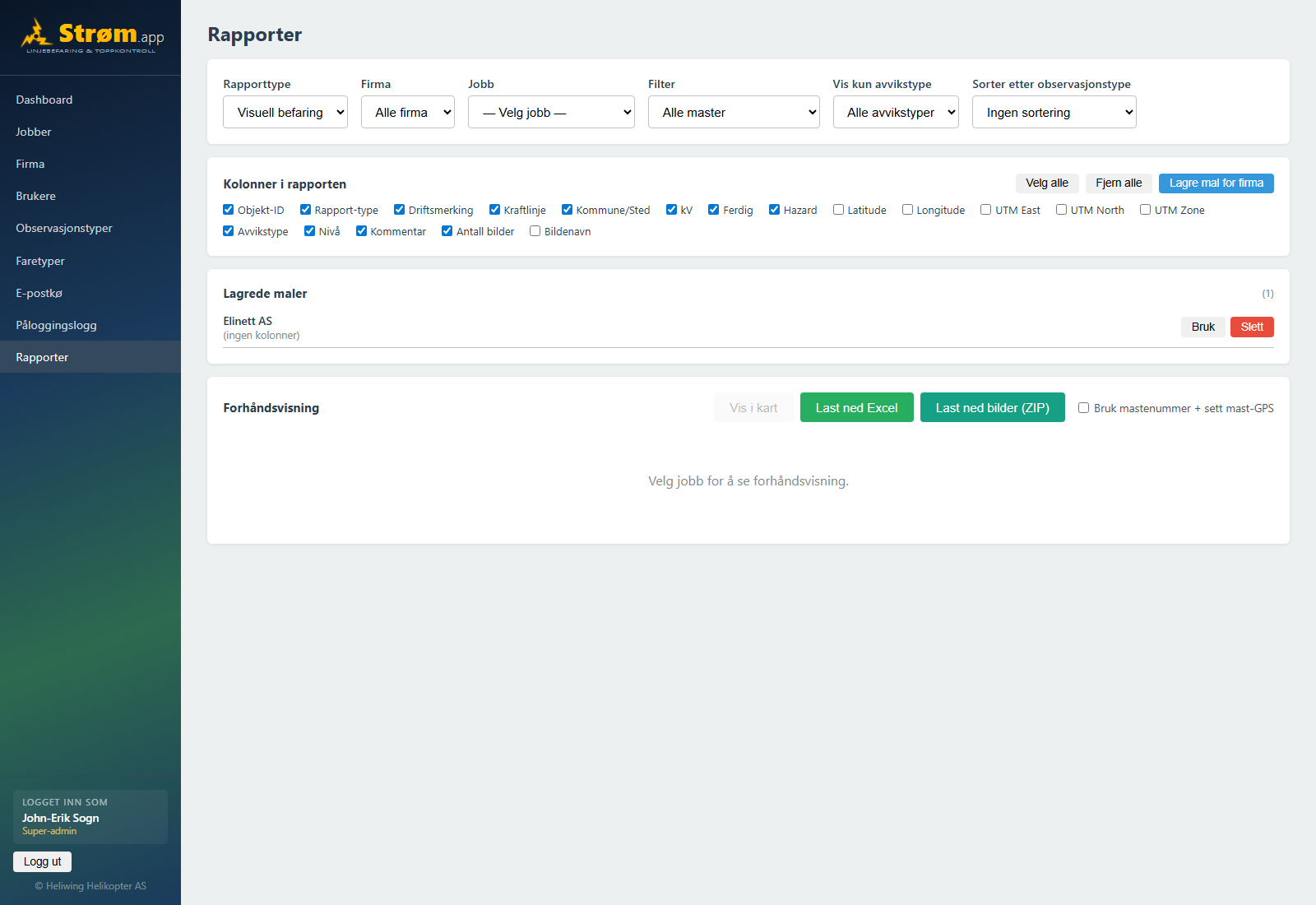This screenshot has width=1316, height=905.
Task: Open the Firma sidebar item
Action: [x=90, y=164]
